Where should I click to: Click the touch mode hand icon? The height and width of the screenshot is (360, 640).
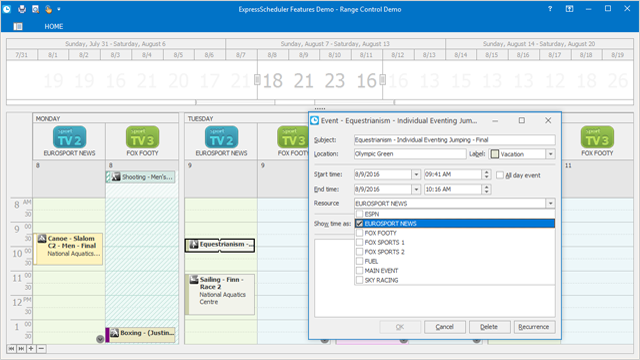click(x=48, y=9)
